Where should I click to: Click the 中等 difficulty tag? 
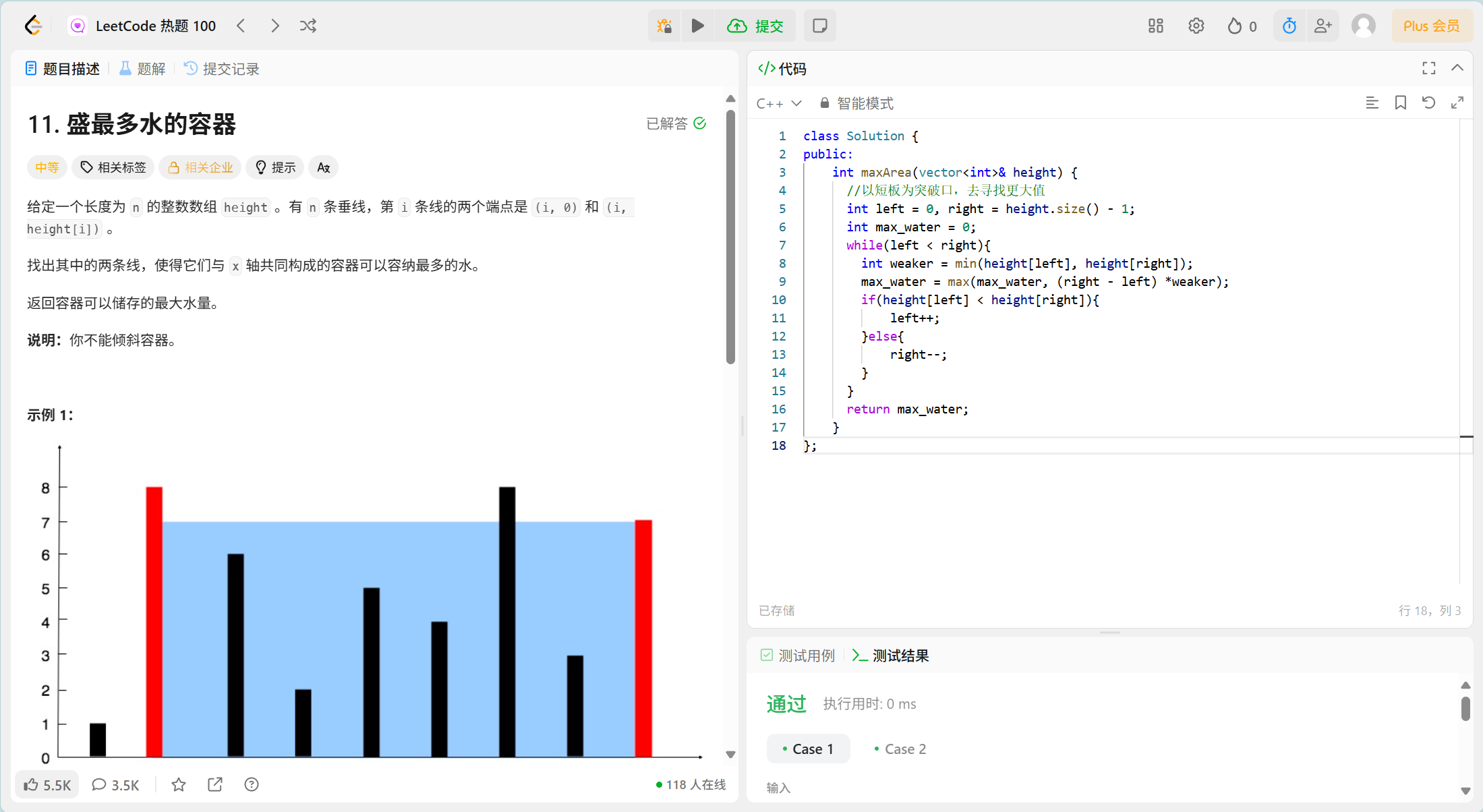47,167
